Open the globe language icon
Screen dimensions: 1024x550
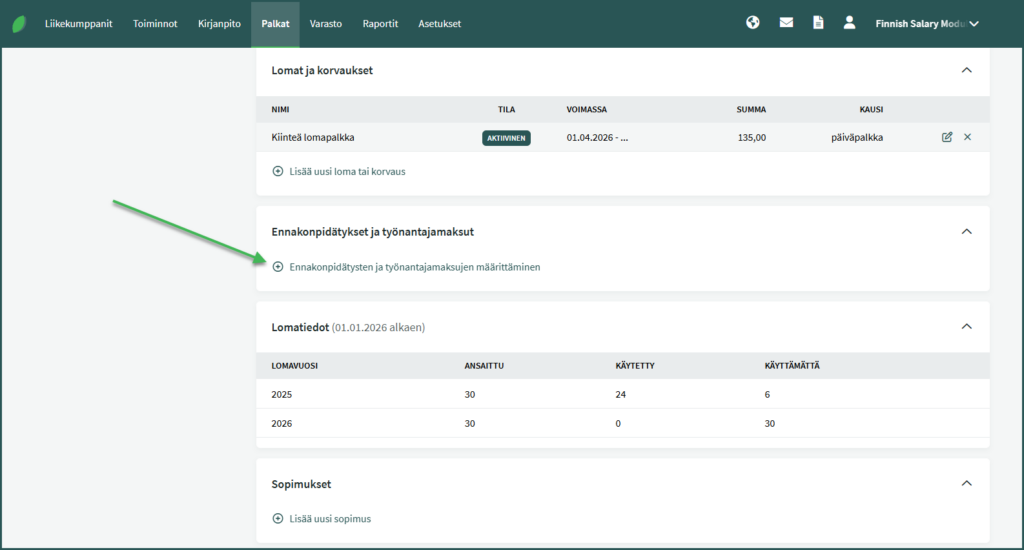tap(753, 23)
